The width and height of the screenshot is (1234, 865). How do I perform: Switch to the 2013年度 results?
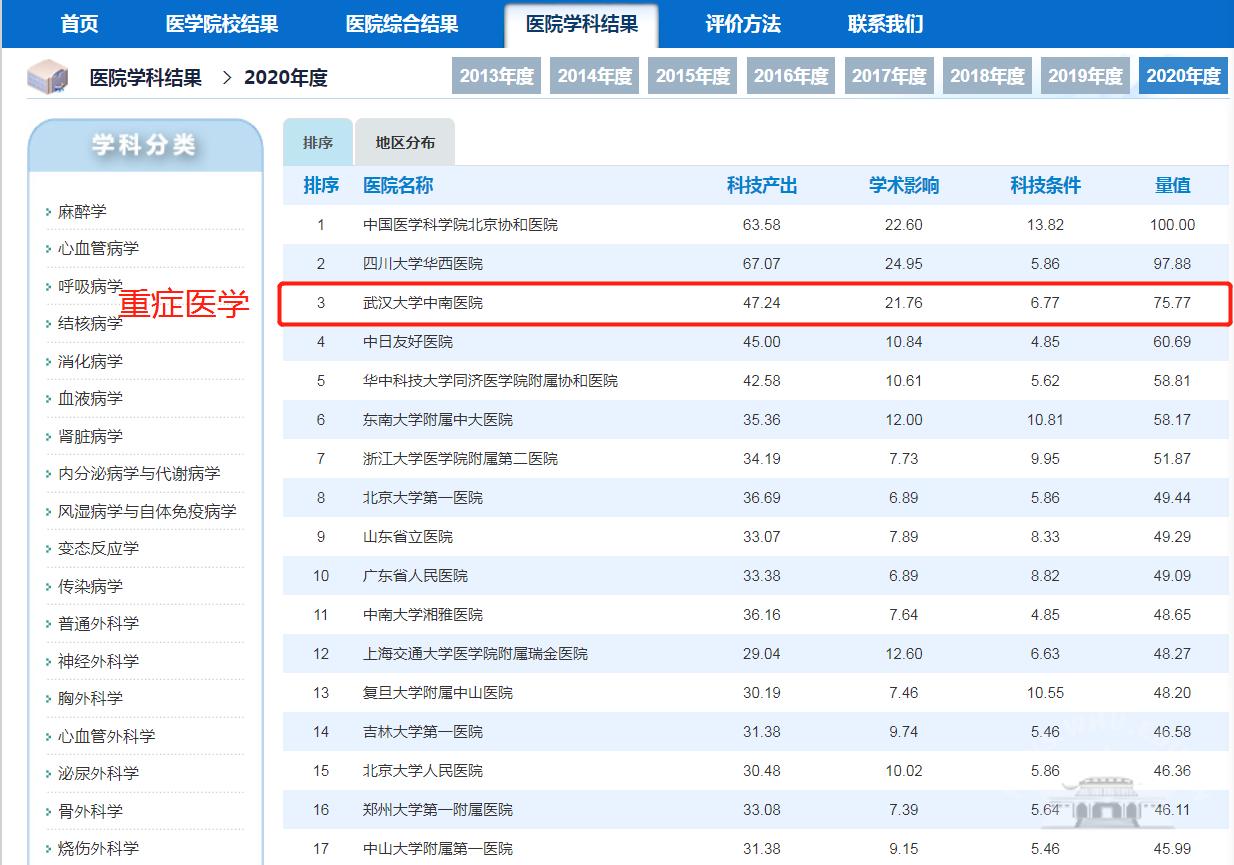click(x=497, y=76)
